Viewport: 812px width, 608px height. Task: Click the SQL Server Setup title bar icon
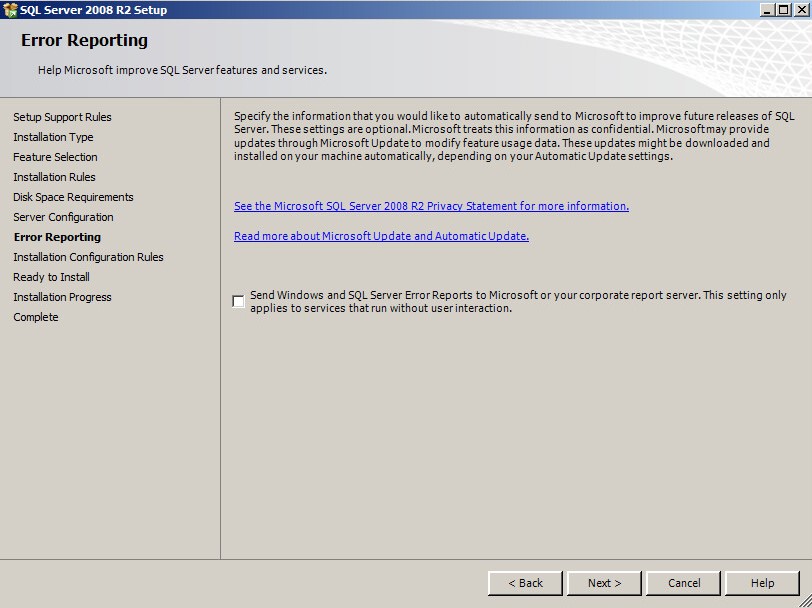pyautogui.click(x=10, y=9)
